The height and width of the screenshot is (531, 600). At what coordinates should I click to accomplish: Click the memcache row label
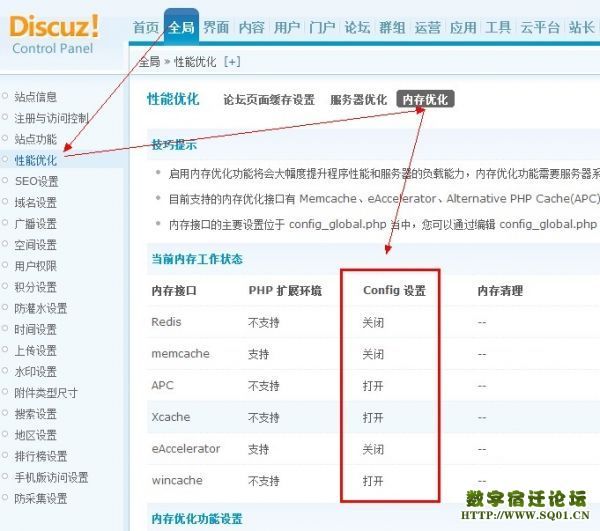181,354
